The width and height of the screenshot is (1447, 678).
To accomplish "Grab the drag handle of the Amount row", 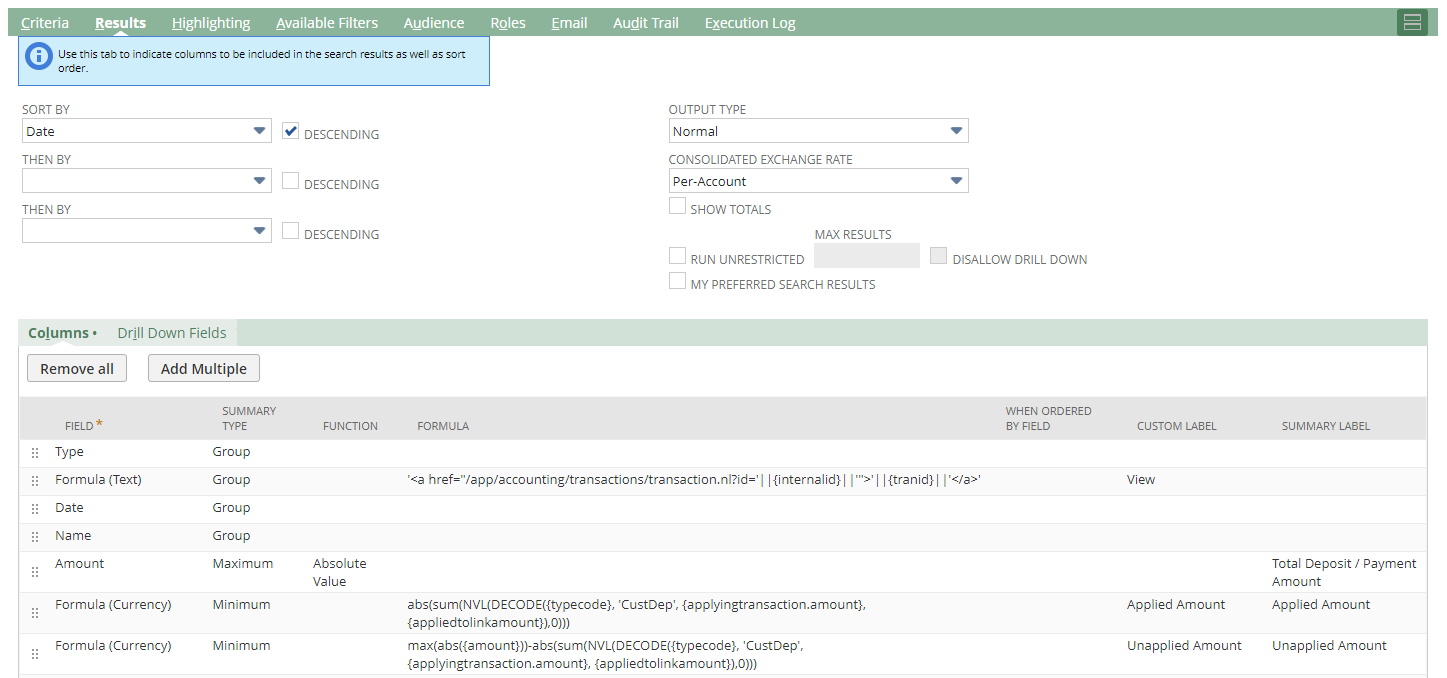I will 35,572.
